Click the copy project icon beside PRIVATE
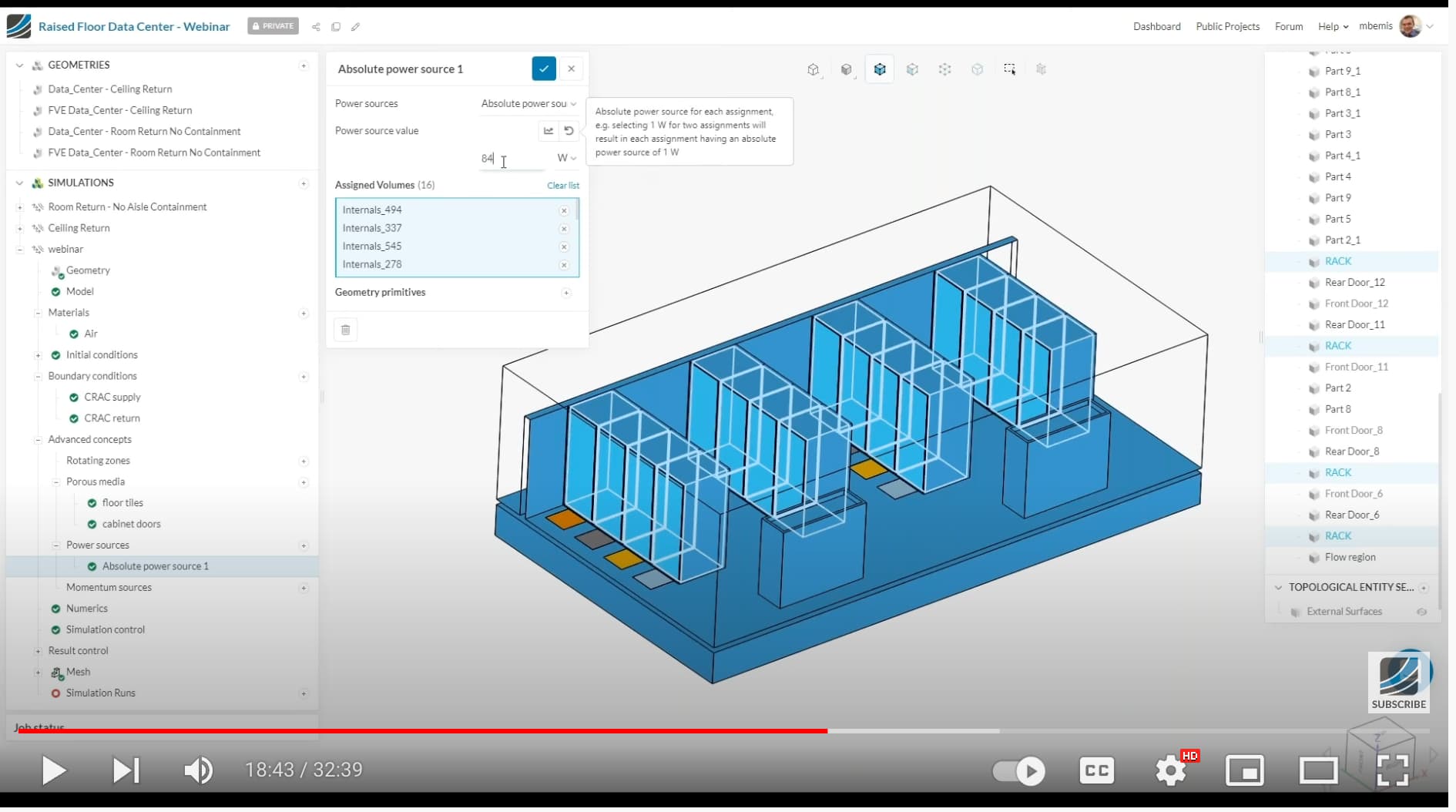Image resolution: width=1456 pixels, height=812 pixels. pyautogui.click(x=336, y=27)
